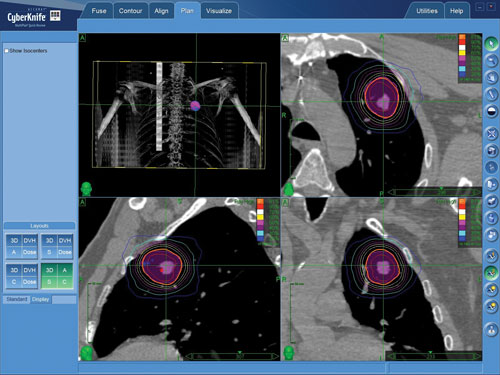
Task: Choose the 3D DVH A Dose layout
Action: [x=22, y=246]
